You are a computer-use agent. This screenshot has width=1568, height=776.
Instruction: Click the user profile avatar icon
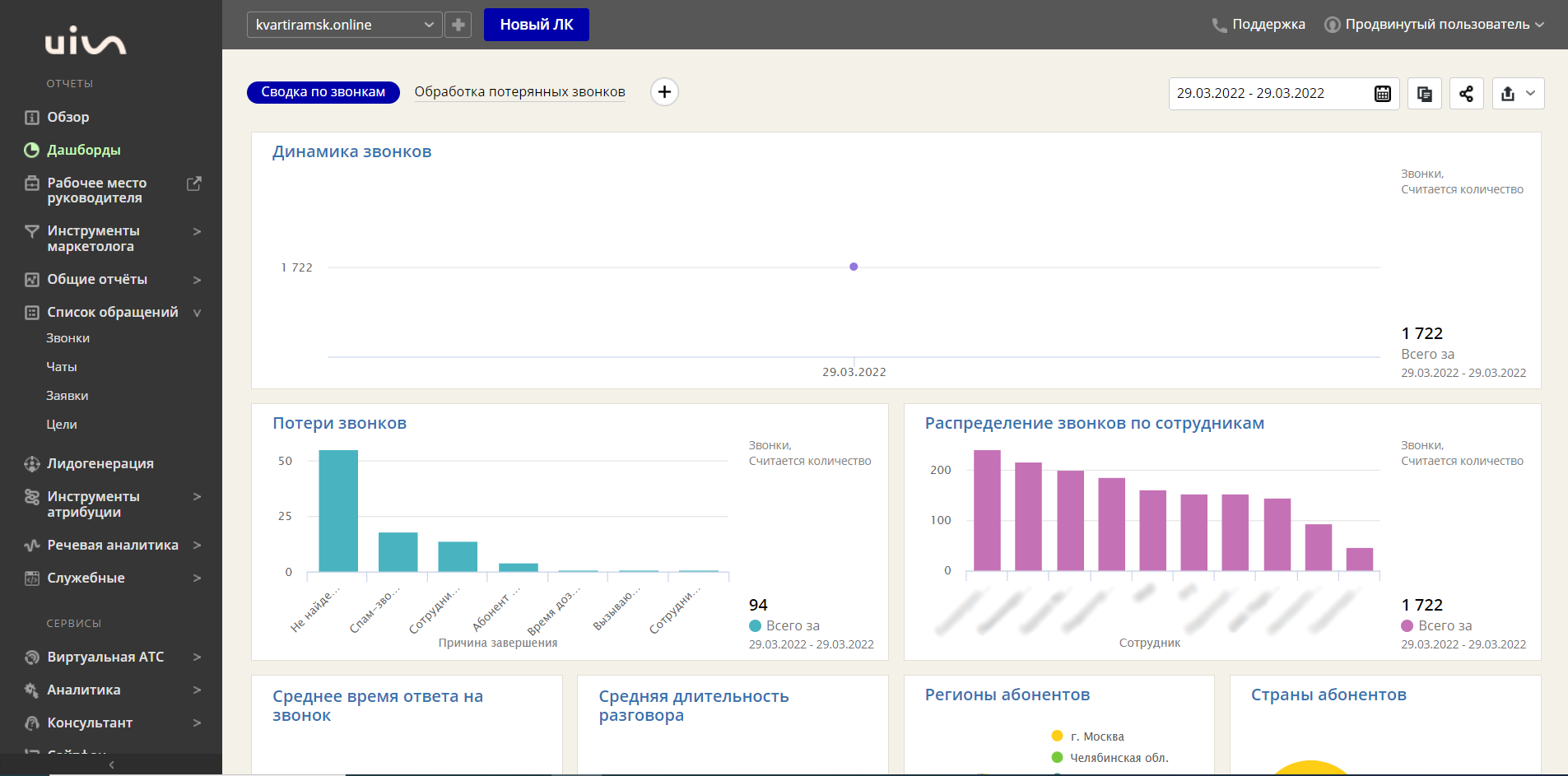point(1332,25)
